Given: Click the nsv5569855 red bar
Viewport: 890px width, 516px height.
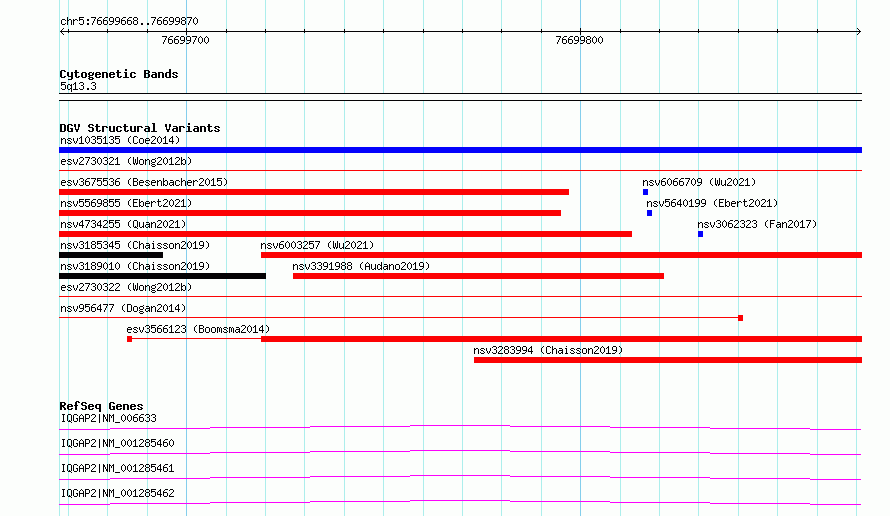Looking at the screenshot, I should click(x=310, y=213).
